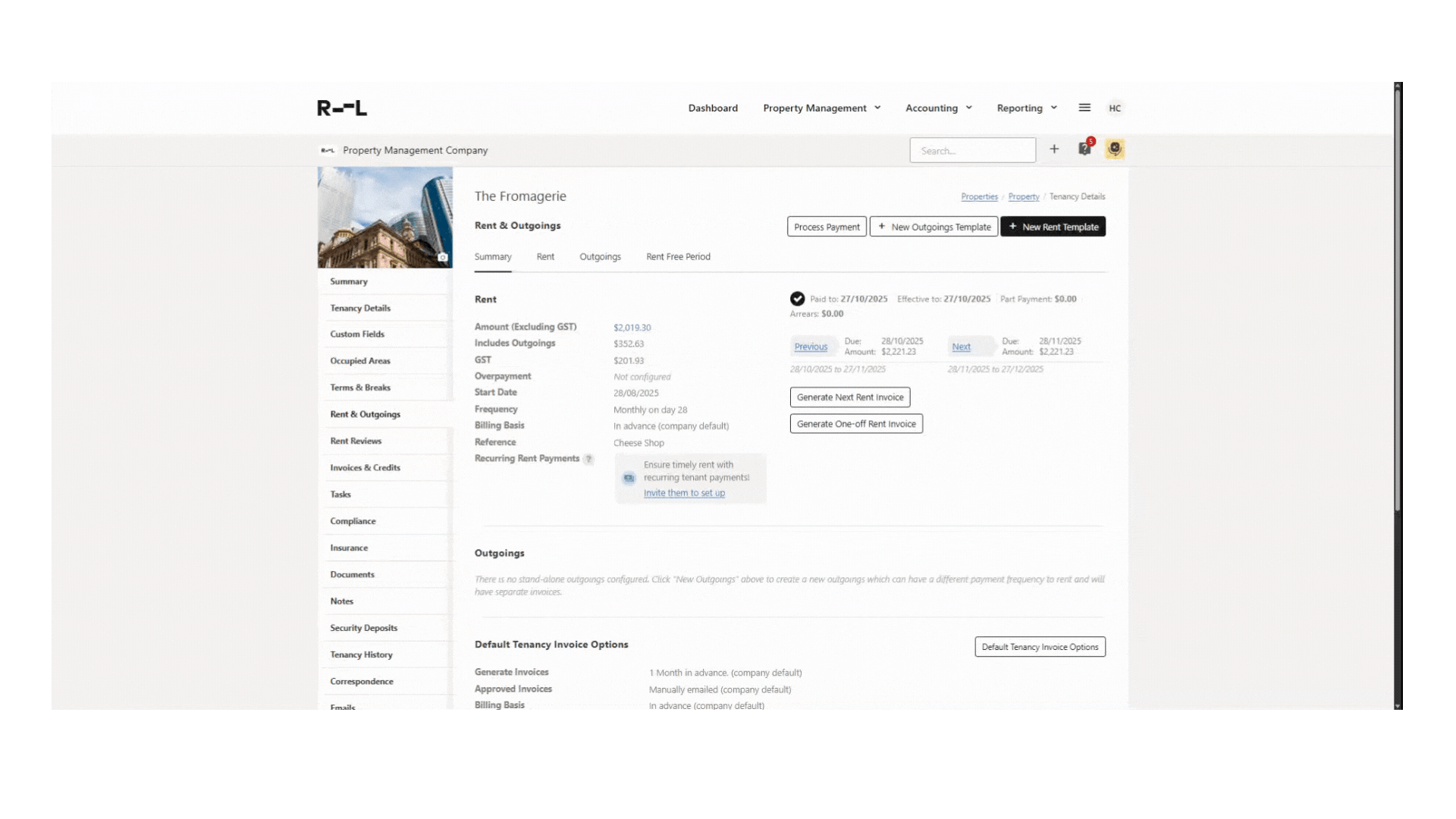This screenshot has height=819, width=1456.
Task: Open the hamburger menu in the top bar
Action: coord(1084,108)
